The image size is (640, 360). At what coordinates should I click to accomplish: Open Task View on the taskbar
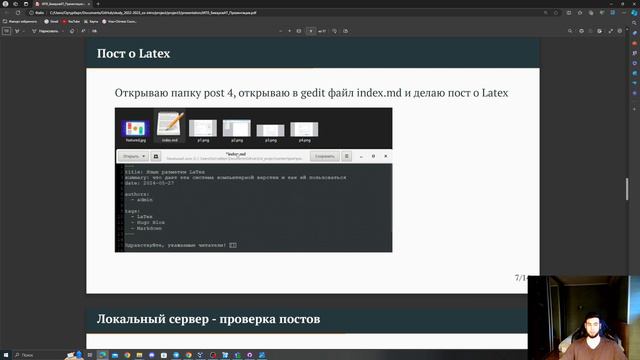90,355
